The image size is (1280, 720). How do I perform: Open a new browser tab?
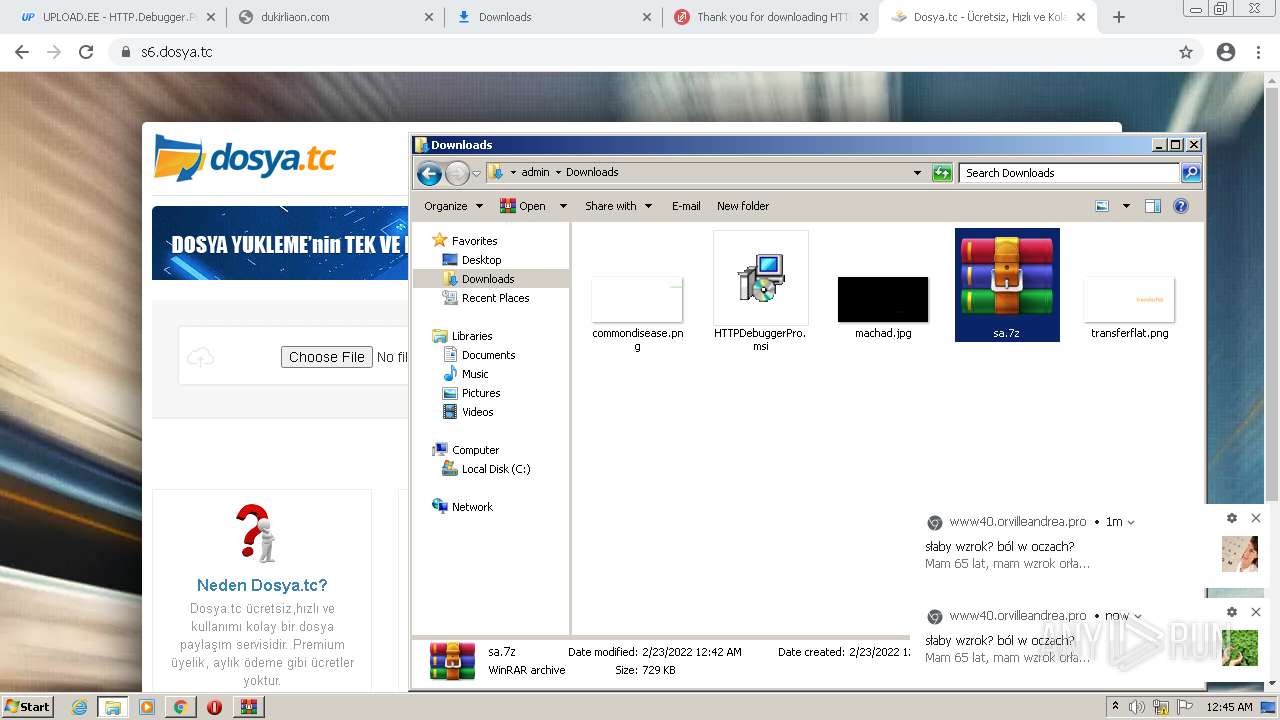(1119, 17)
